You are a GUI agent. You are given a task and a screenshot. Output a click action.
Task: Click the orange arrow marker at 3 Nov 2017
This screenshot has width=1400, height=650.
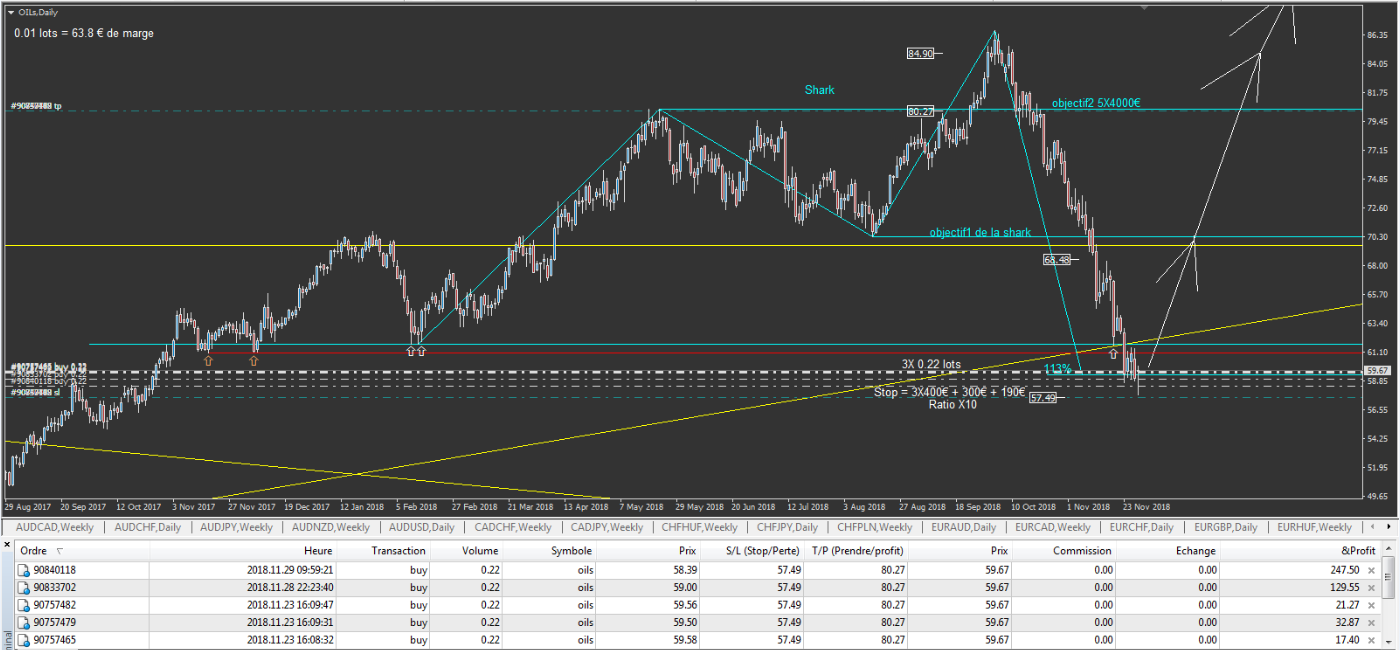tap(207, 360)
